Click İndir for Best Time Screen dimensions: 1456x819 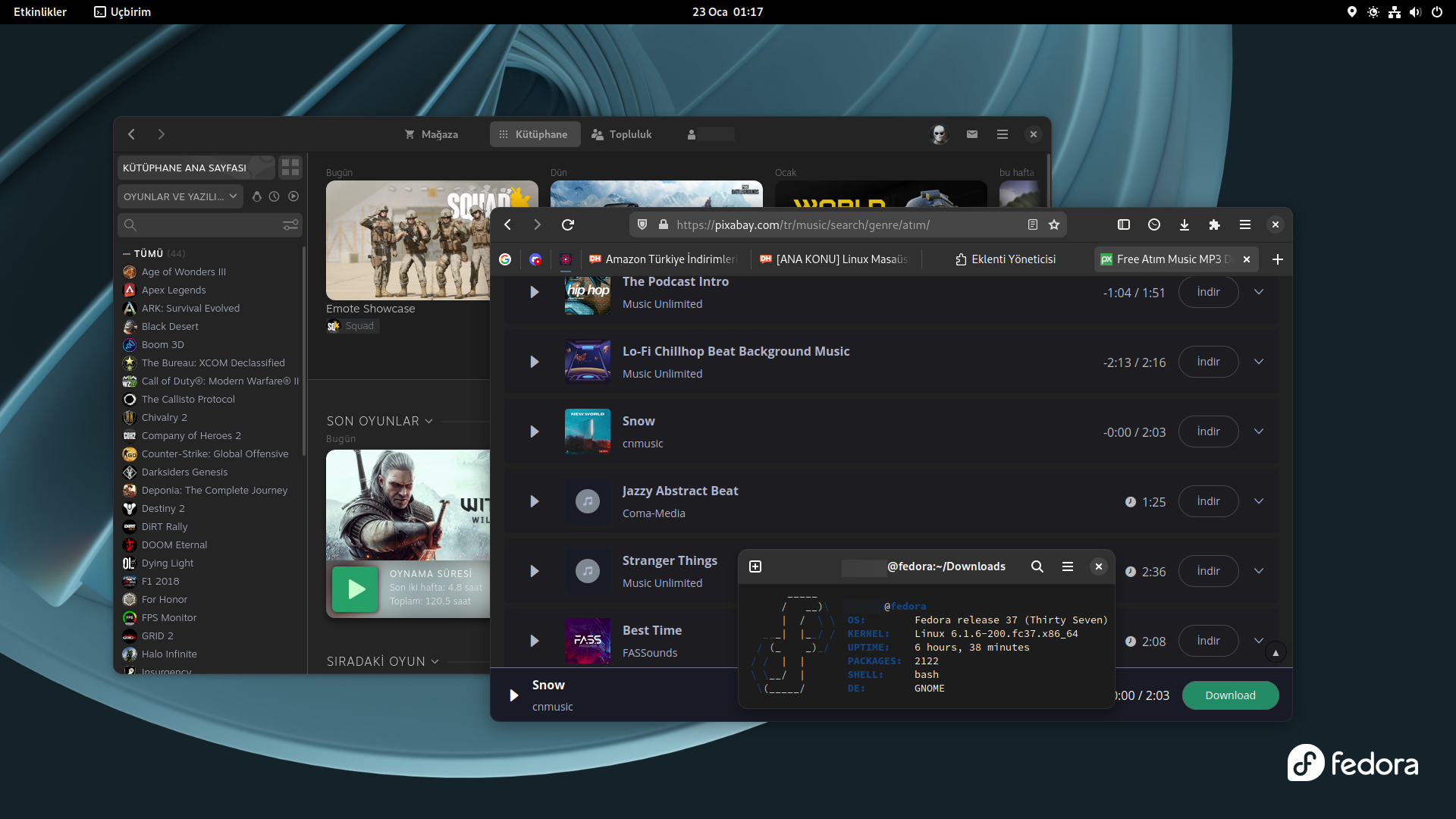pos(1209,641)
